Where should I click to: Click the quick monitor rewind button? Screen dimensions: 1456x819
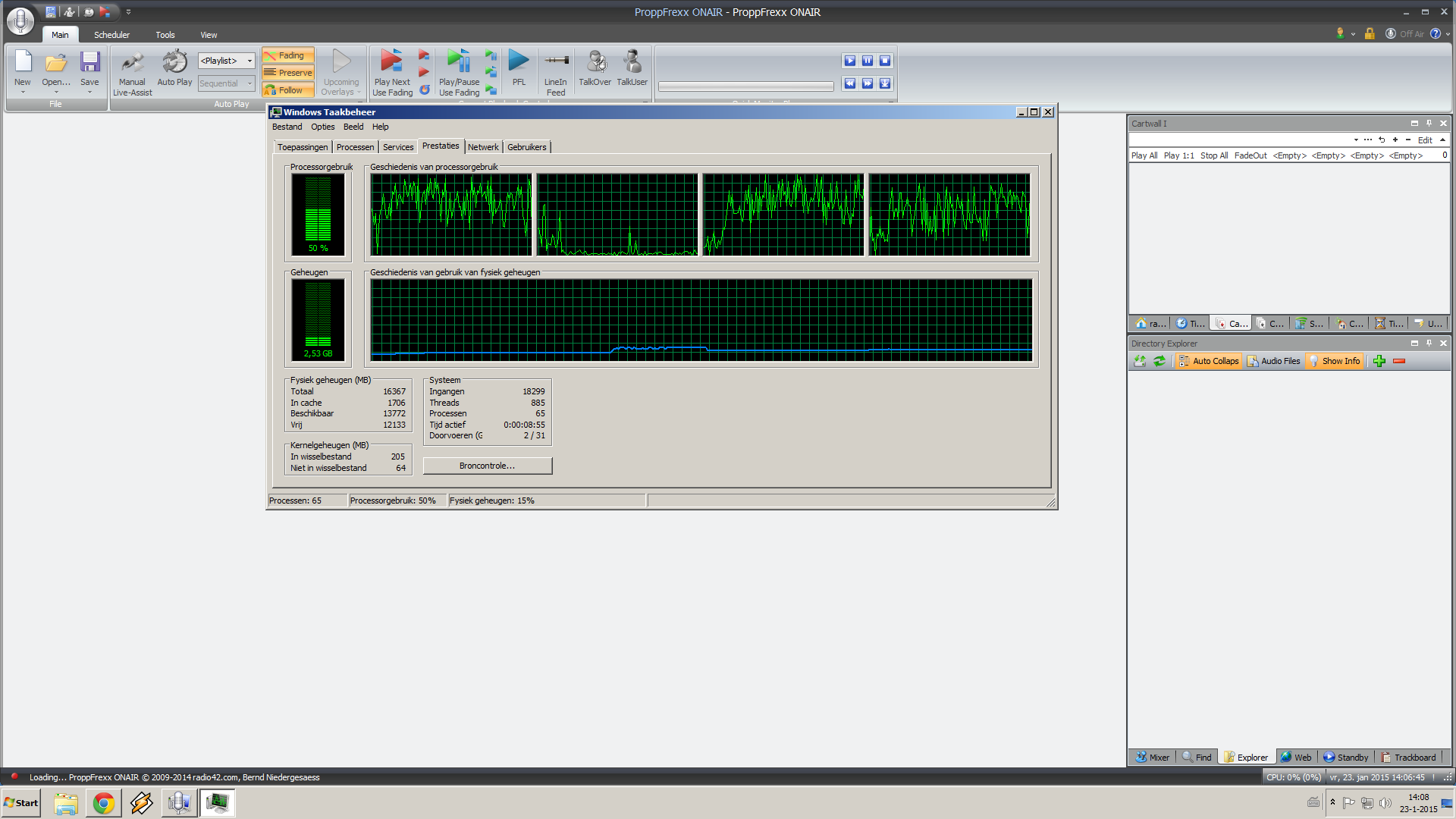click(850, 83)
